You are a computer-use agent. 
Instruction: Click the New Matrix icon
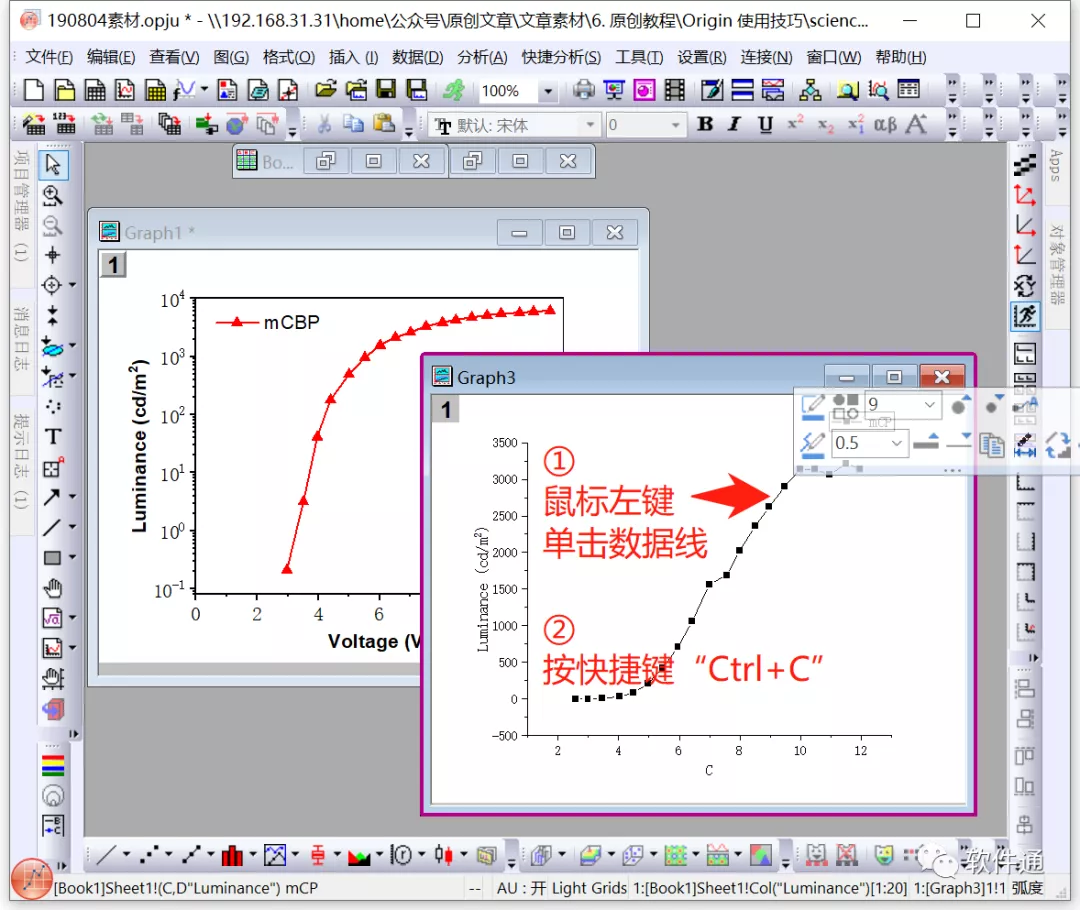[156, 90]
